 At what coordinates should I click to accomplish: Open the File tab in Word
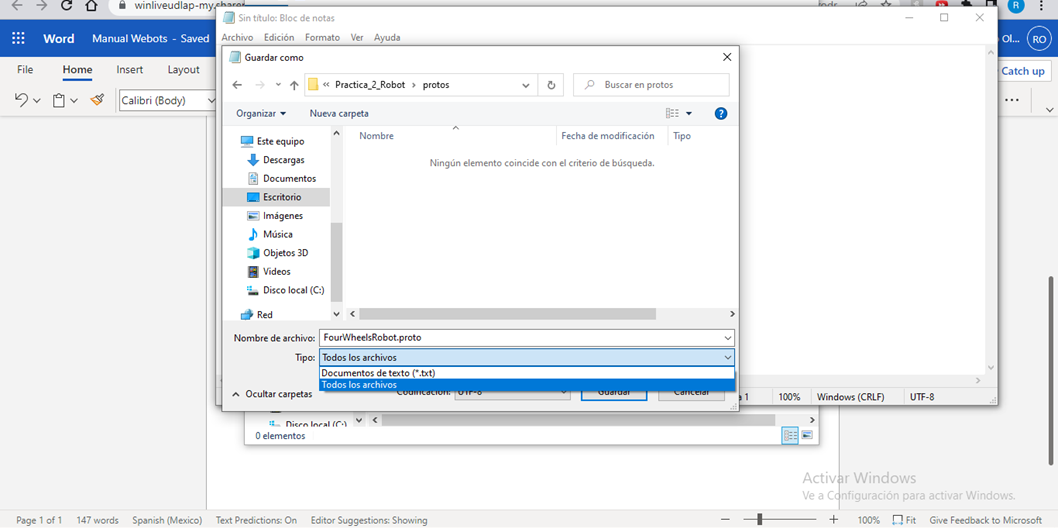pos(25,69)
